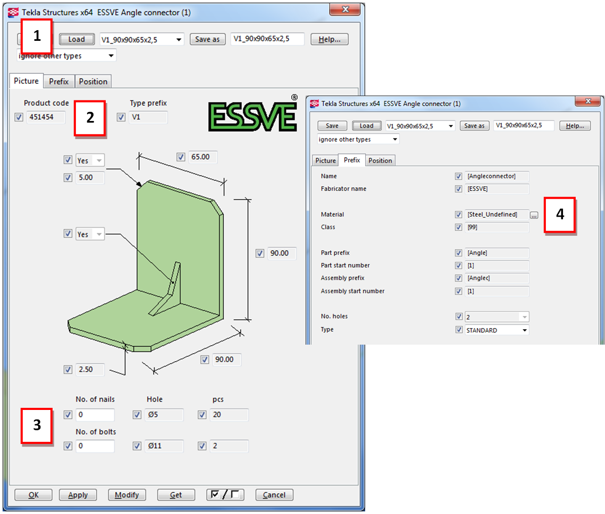Click the Save as name field in main dialog
Viewport: 605px width, 514px height.
267,39
